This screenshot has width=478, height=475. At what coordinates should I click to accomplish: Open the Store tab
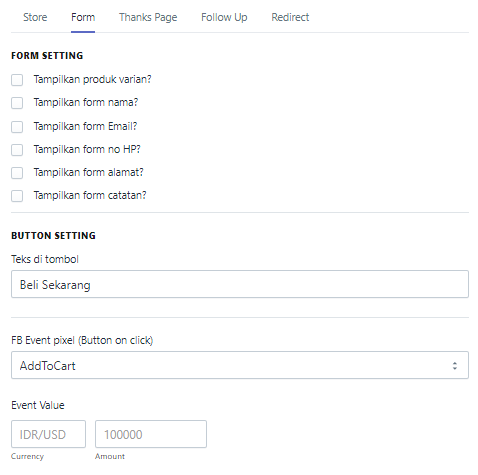(x=35, y=17)
